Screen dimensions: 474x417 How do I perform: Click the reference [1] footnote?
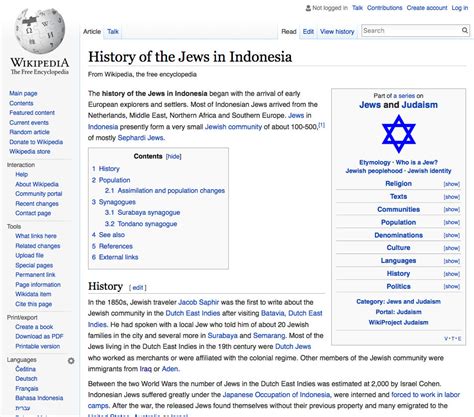321,125
